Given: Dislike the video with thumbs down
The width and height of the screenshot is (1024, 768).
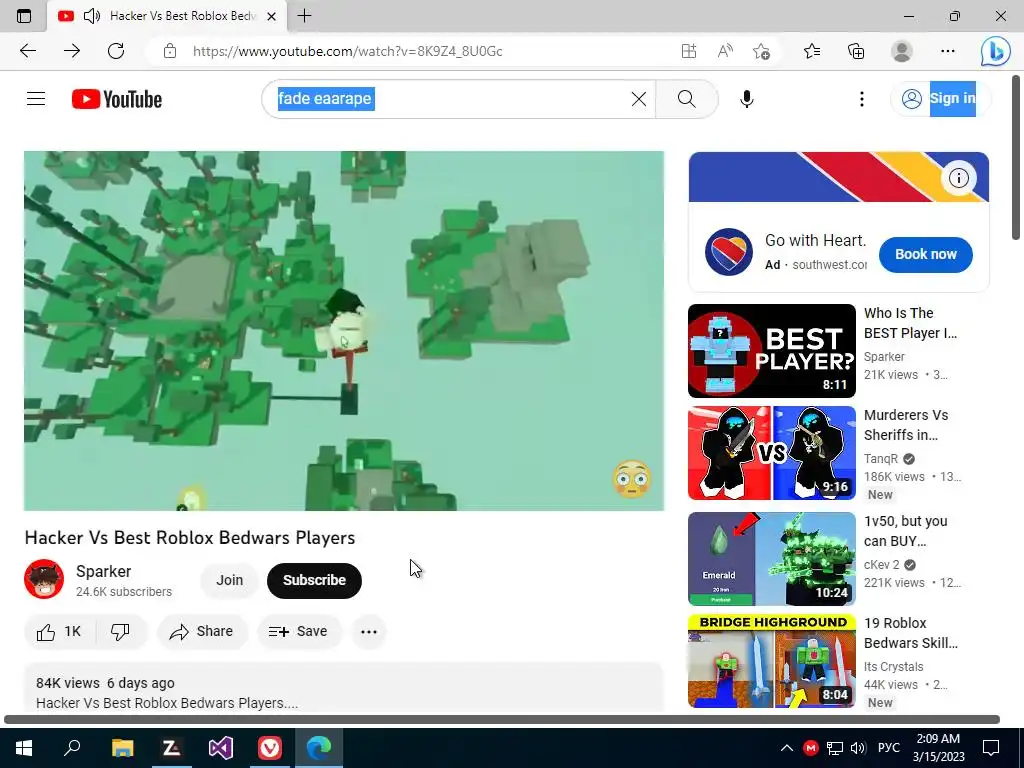Looking at the screenshot, I should pyautogui.click(x=120, y=632).
